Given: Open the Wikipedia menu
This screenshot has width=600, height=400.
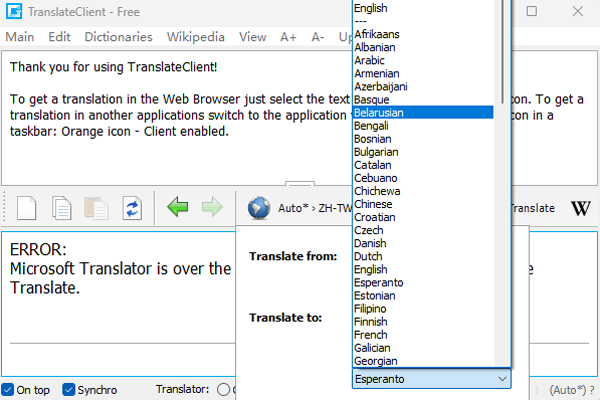Looking at the screenshot, I should (196, 37).
